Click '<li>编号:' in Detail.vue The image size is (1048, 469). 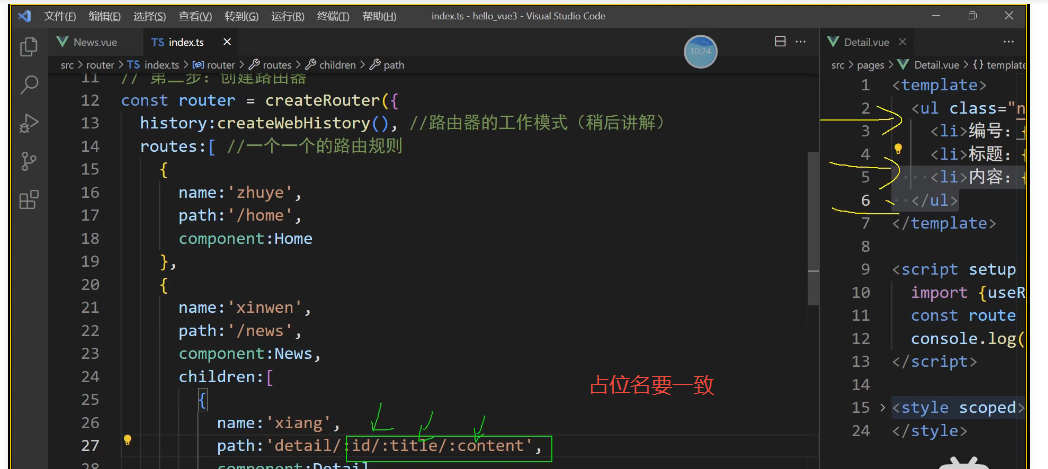tap(973, 131)
